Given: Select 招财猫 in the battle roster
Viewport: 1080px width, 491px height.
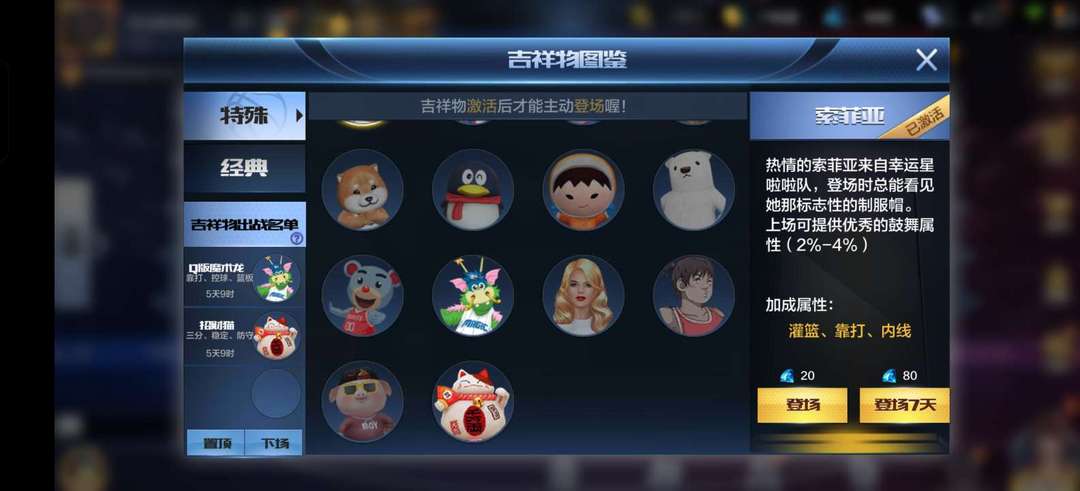Looking at the screenshot, I should [x=245, y=335].
